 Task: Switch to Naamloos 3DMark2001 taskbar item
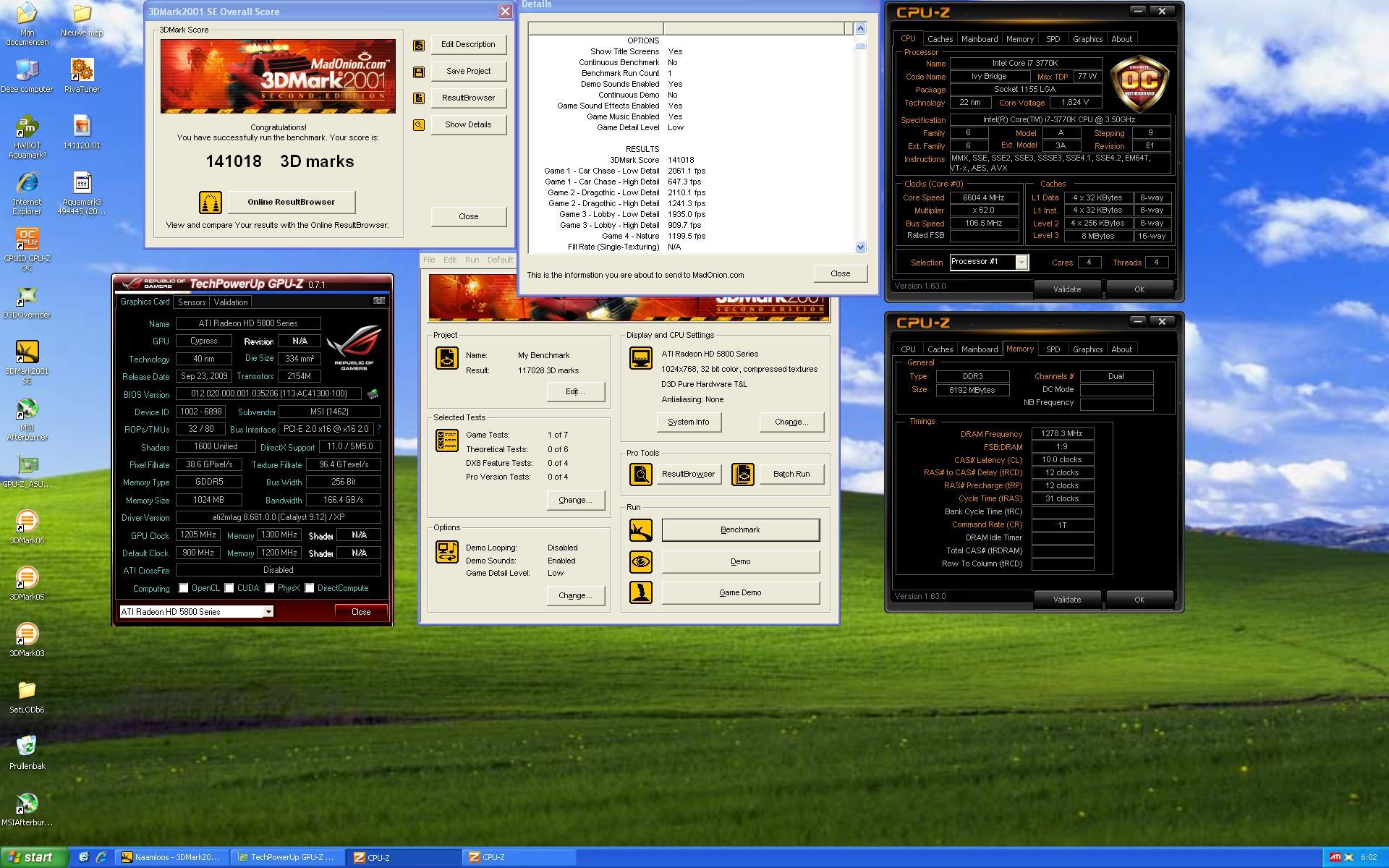[172, 858]
